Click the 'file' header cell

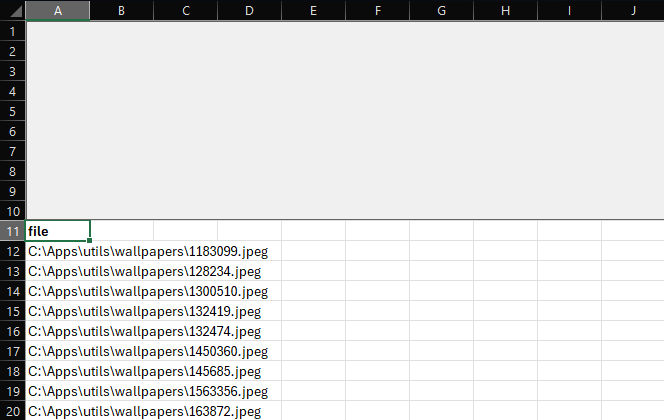coord(57,231)
